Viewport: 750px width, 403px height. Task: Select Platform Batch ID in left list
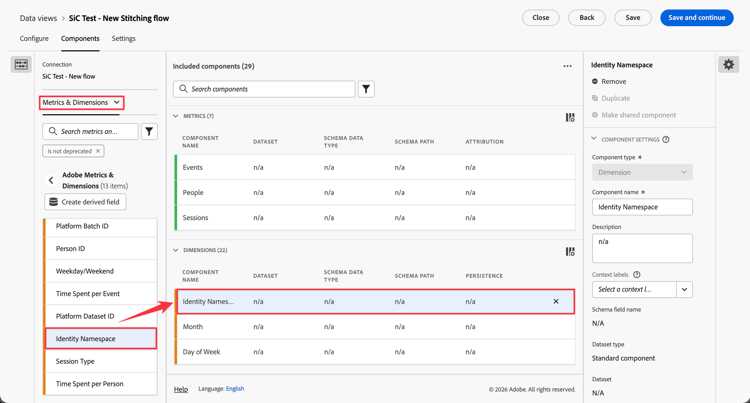[100, 226]
